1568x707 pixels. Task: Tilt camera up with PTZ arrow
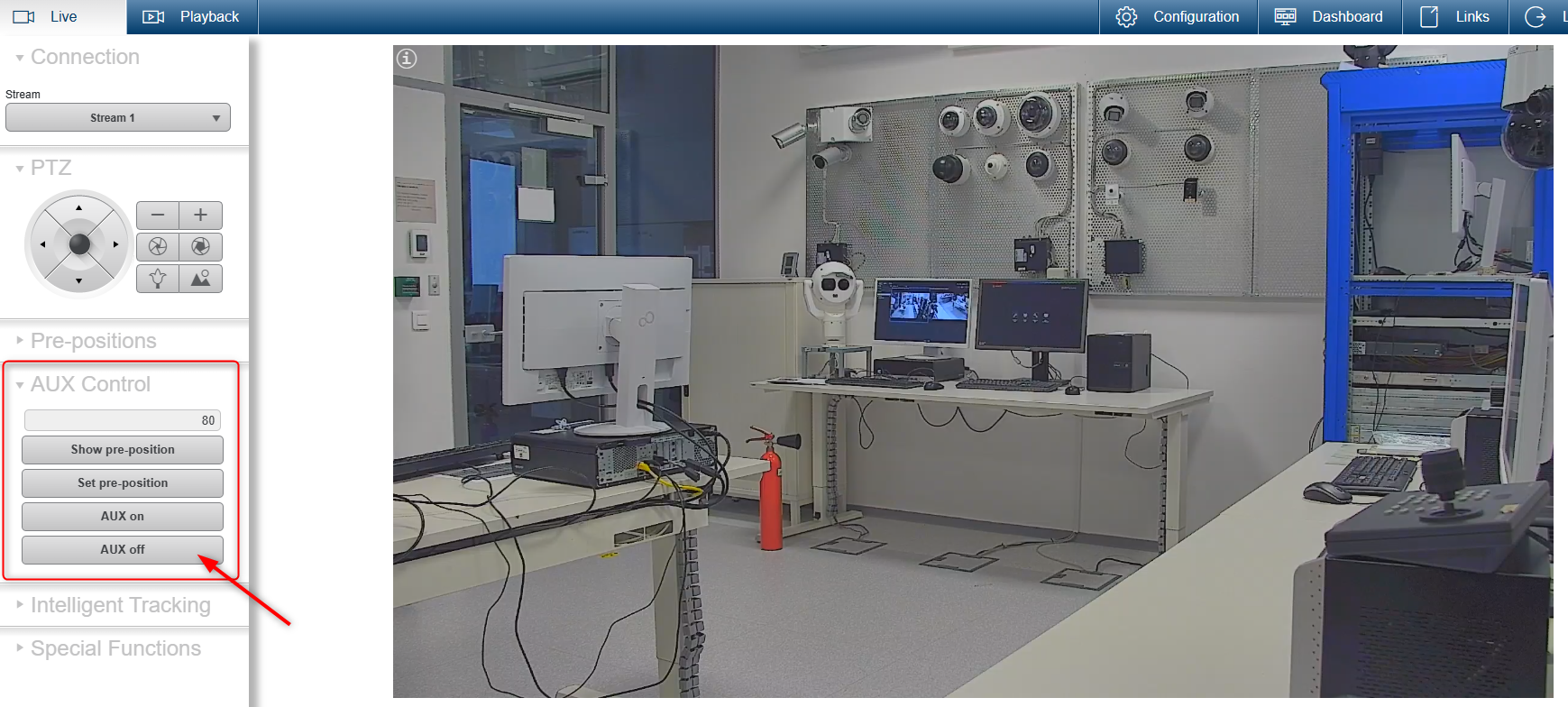[79, 208]
